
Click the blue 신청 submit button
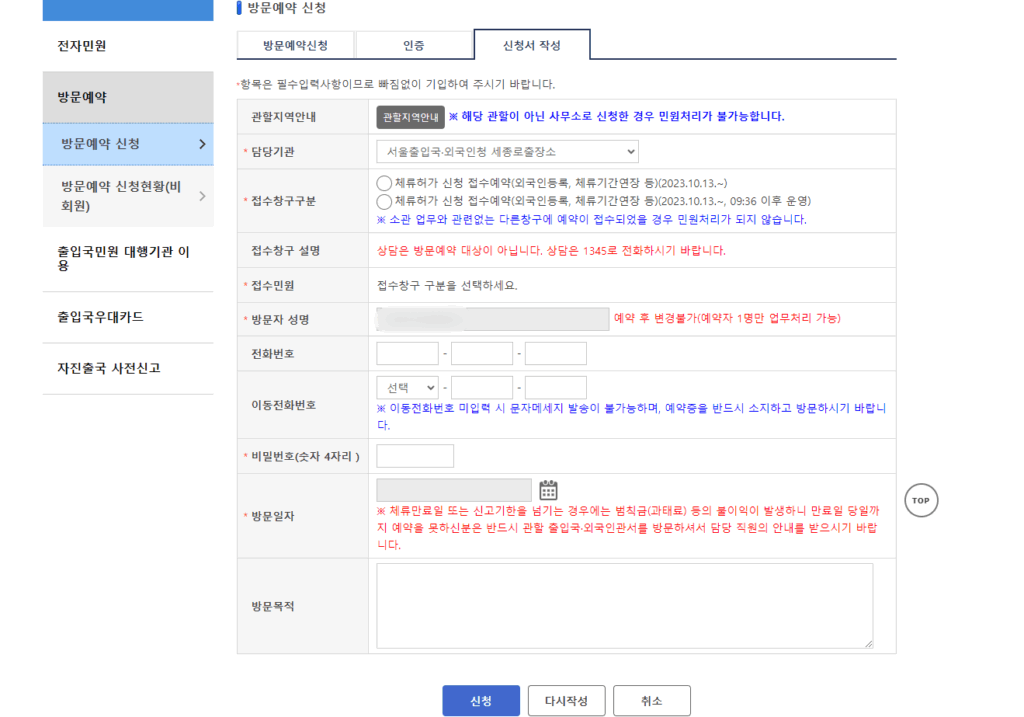point(481,701)
